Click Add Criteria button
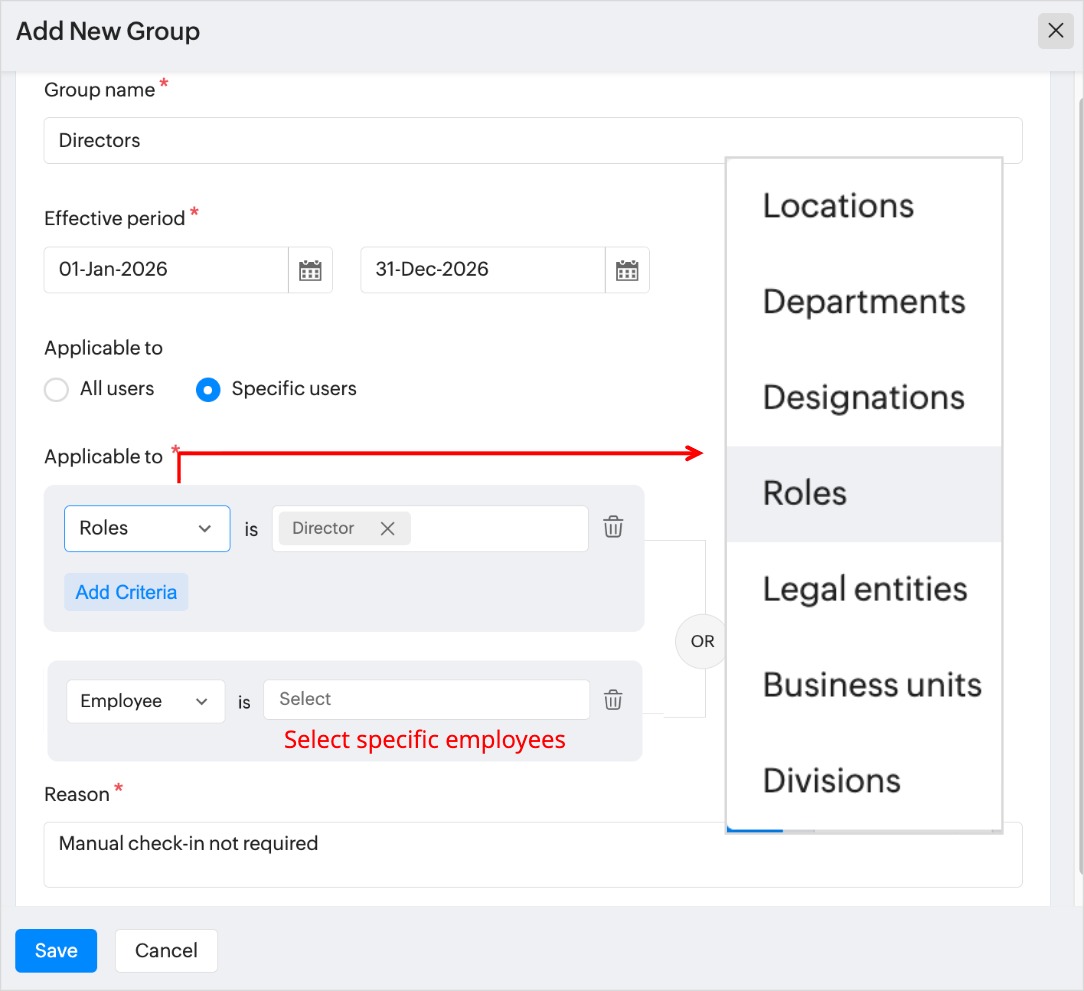1084x991 pixels. coord(126,592)
